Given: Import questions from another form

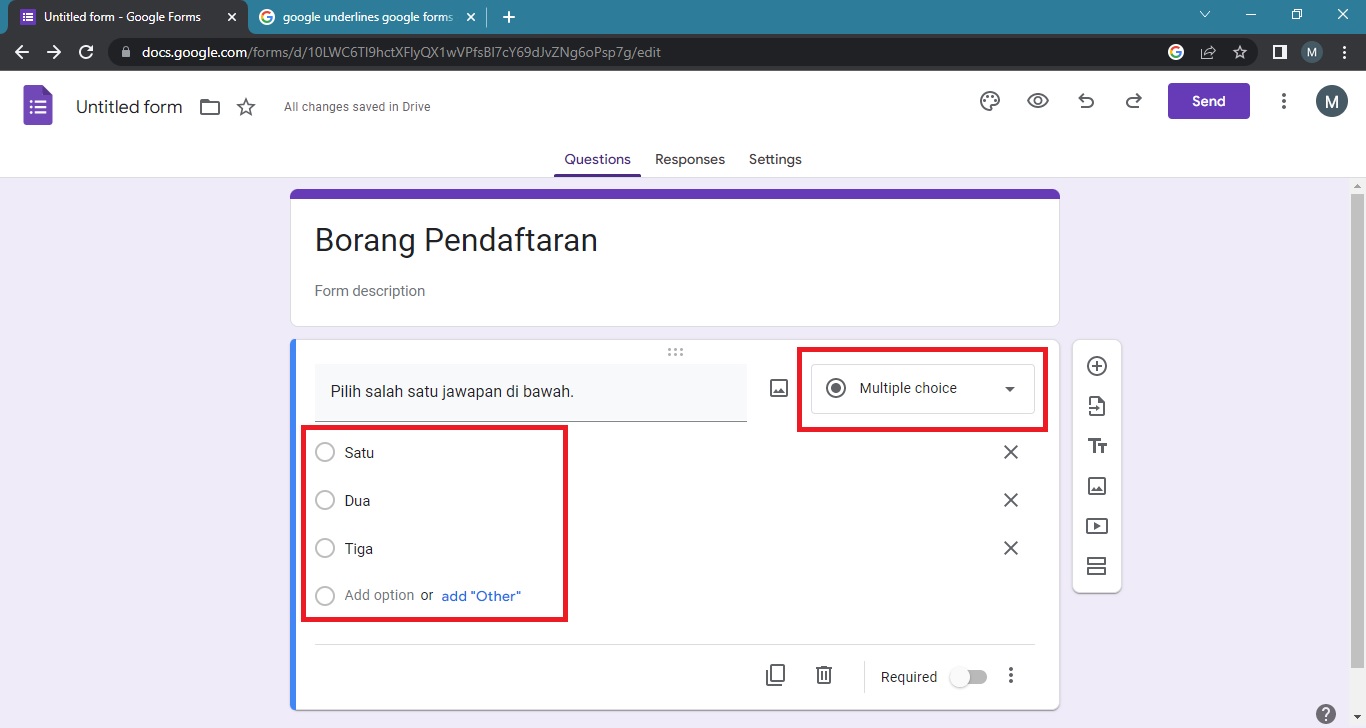Looking at the screenshot, I should point(1097,406).
